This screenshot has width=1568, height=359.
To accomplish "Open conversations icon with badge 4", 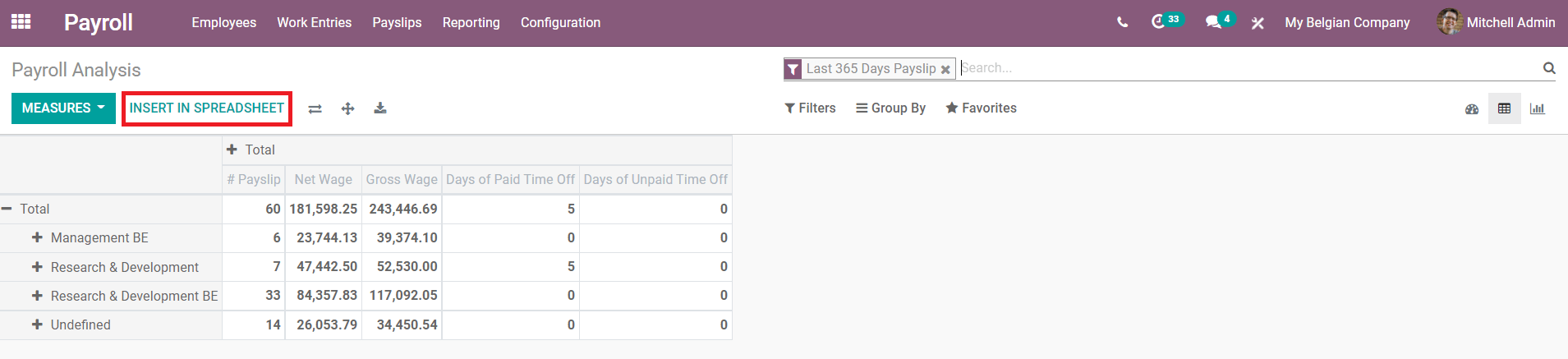I will 1219,21.
